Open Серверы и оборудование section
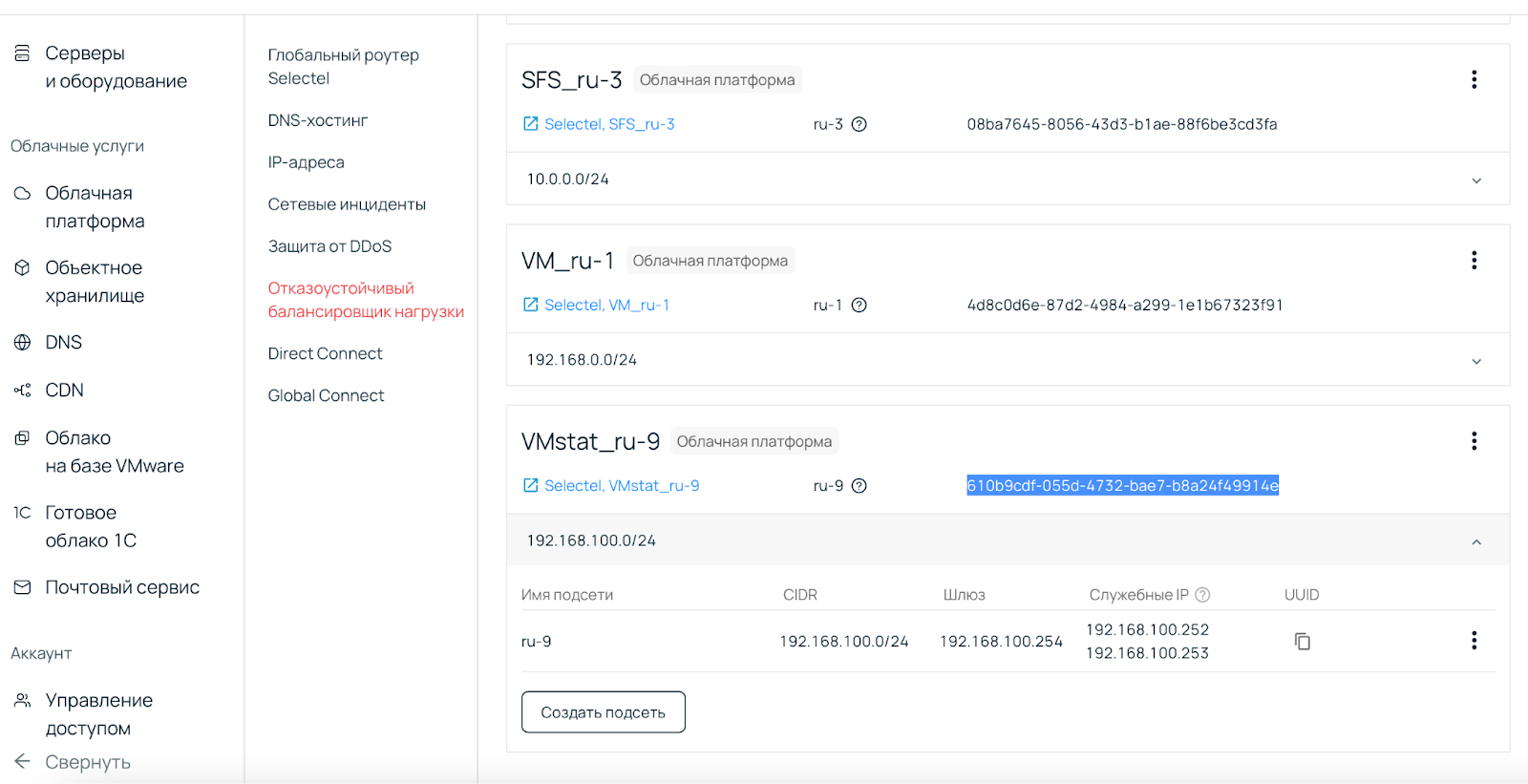This screenshot has width=1528, height=784. (116, 67)
